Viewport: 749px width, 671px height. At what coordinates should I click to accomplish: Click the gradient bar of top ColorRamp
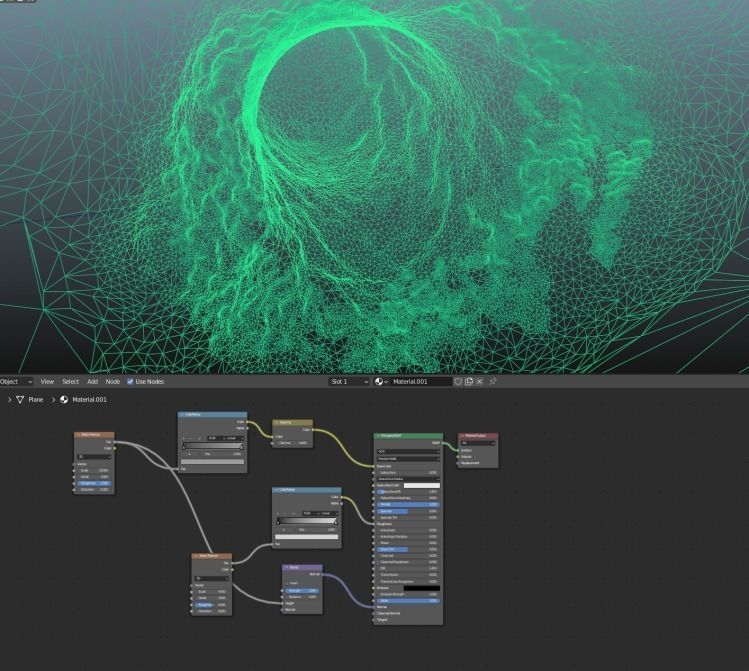213,446
